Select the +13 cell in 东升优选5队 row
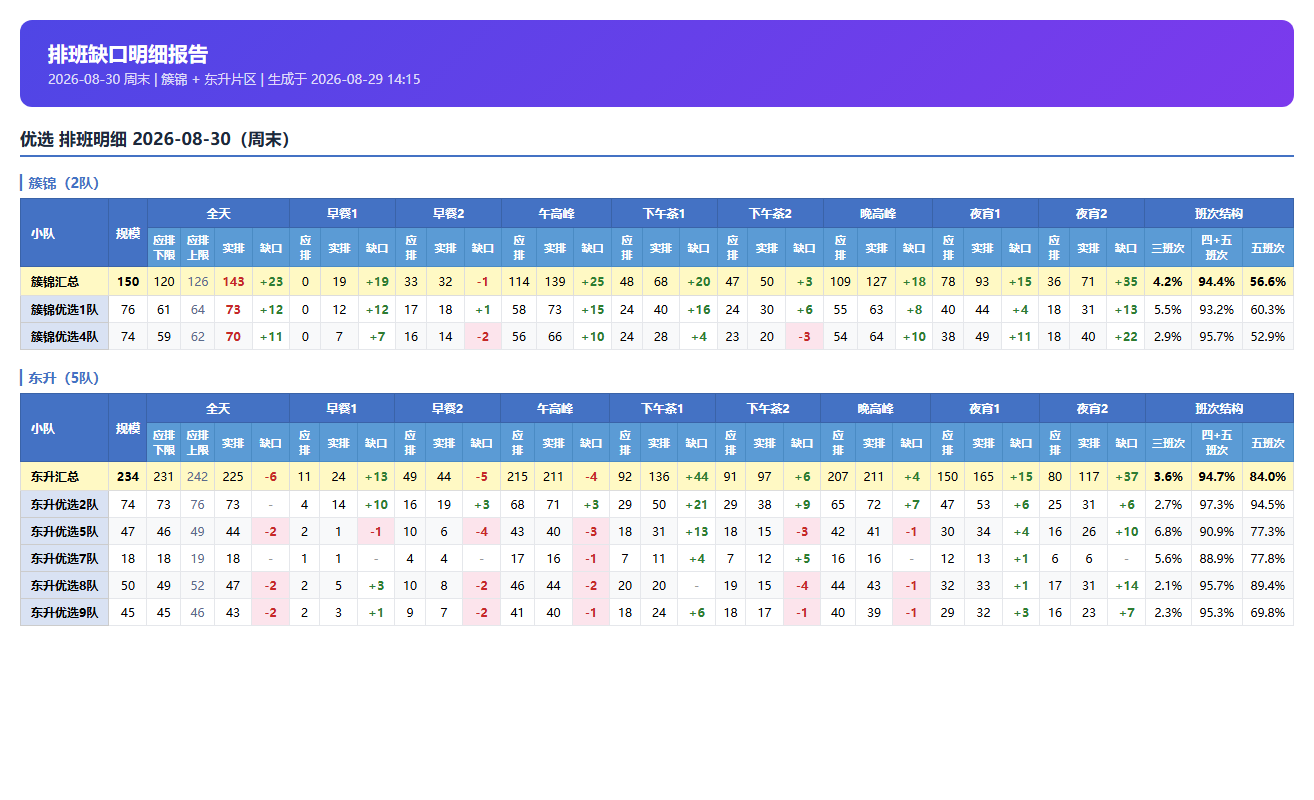 697,532
